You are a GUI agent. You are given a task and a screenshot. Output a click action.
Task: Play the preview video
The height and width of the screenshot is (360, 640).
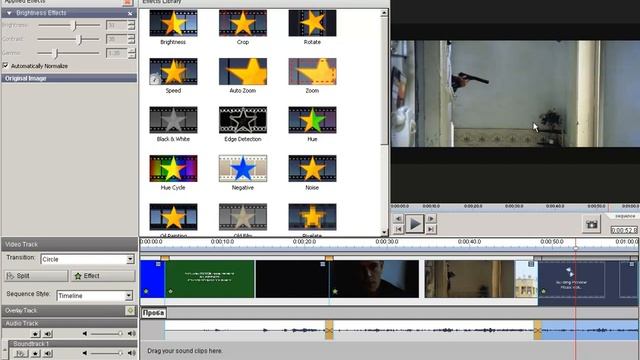pos(414,224)
